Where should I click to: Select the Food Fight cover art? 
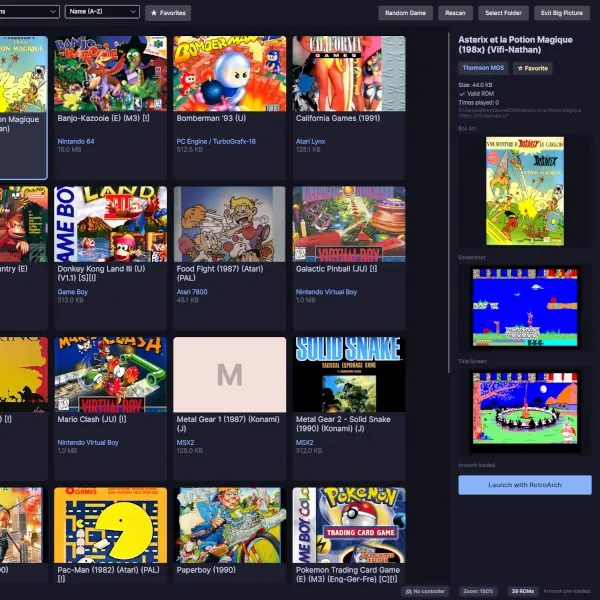point(230,224)
